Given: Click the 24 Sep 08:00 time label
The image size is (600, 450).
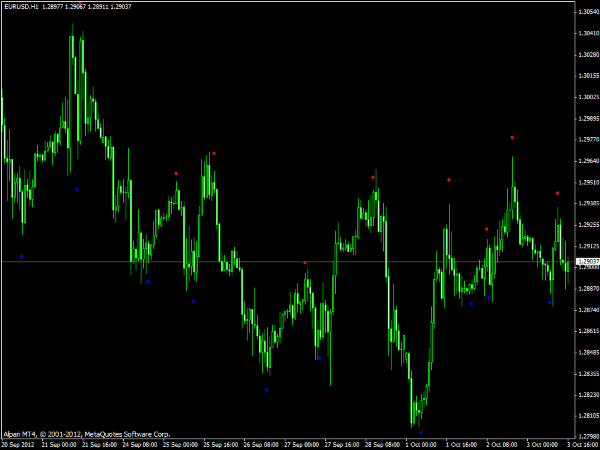Looking at the screenshot, I should click(x=139, y=445).
